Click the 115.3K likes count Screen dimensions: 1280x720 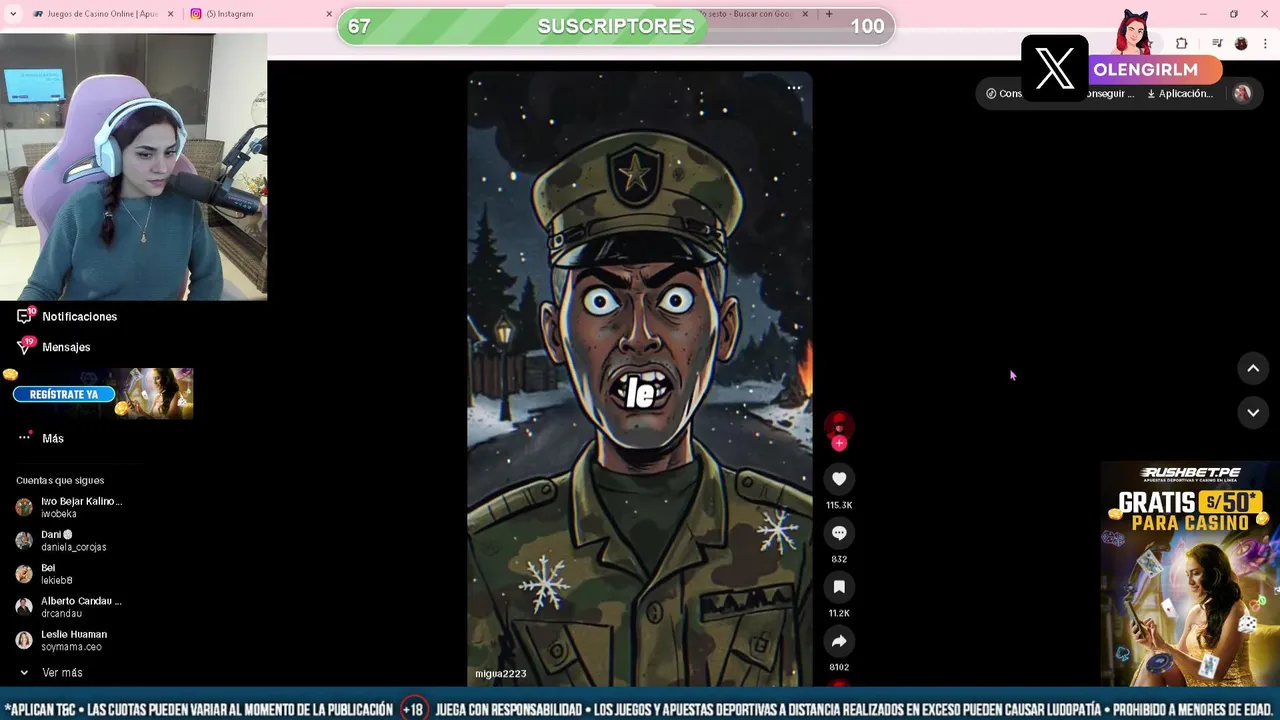(839, 505)
